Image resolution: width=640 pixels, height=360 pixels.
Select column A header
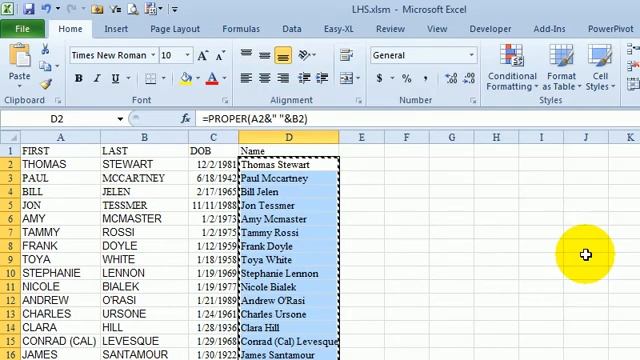pyautogui.click(x=60, y=137)
